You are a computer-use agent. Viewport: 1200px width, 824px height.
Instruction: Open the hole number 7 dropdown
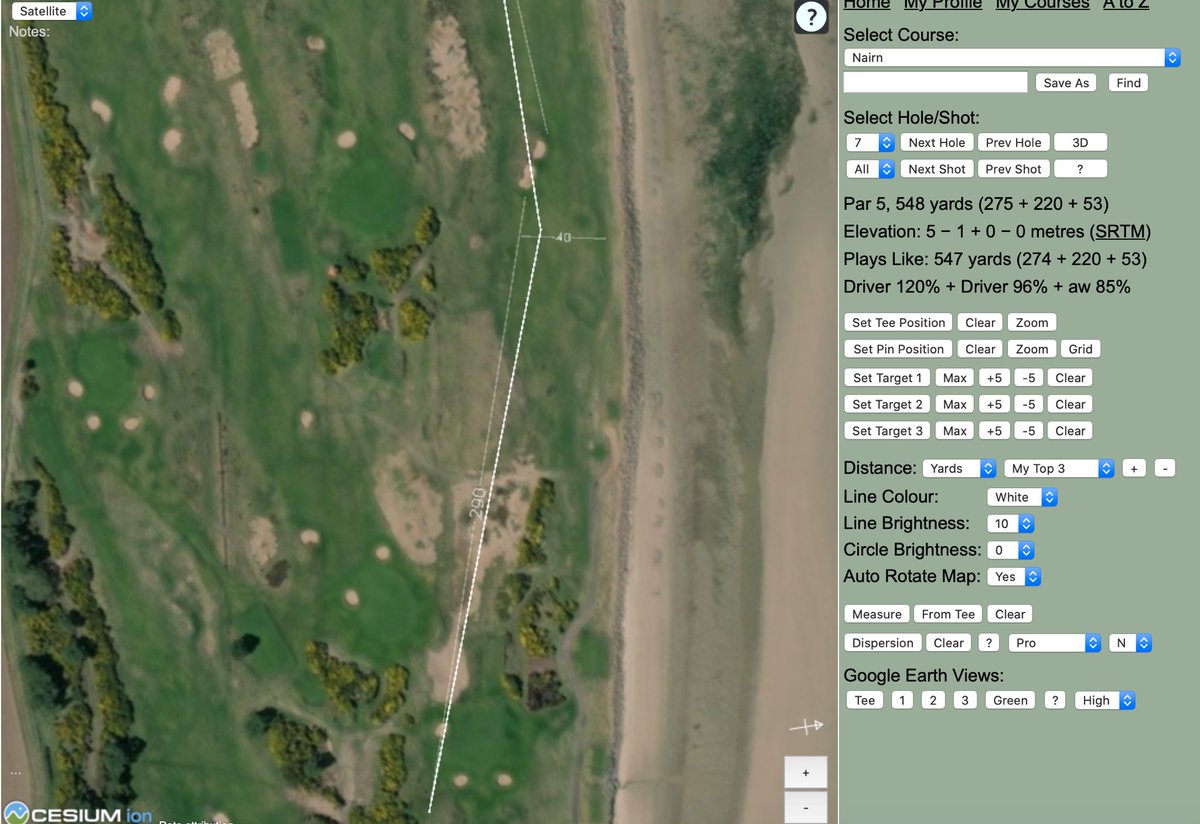(x=870, y=143)
